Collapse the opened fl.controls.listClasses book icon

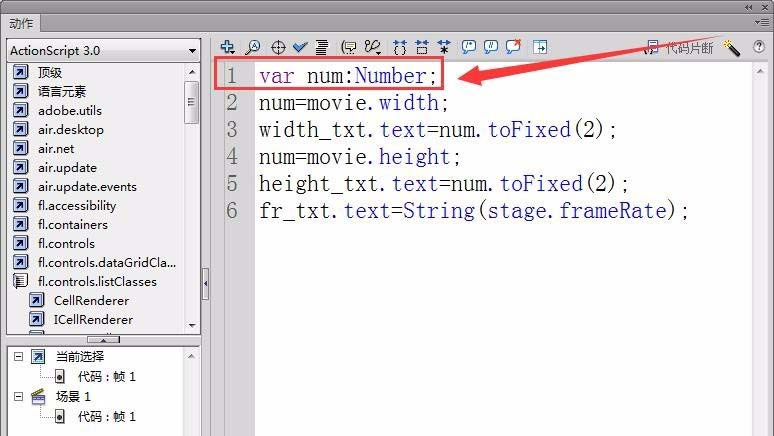20,281
